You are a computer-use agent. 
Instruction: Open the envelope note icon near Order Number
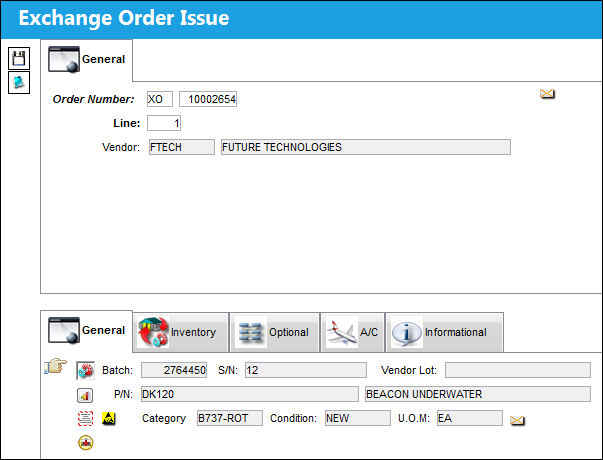[547, 93]
